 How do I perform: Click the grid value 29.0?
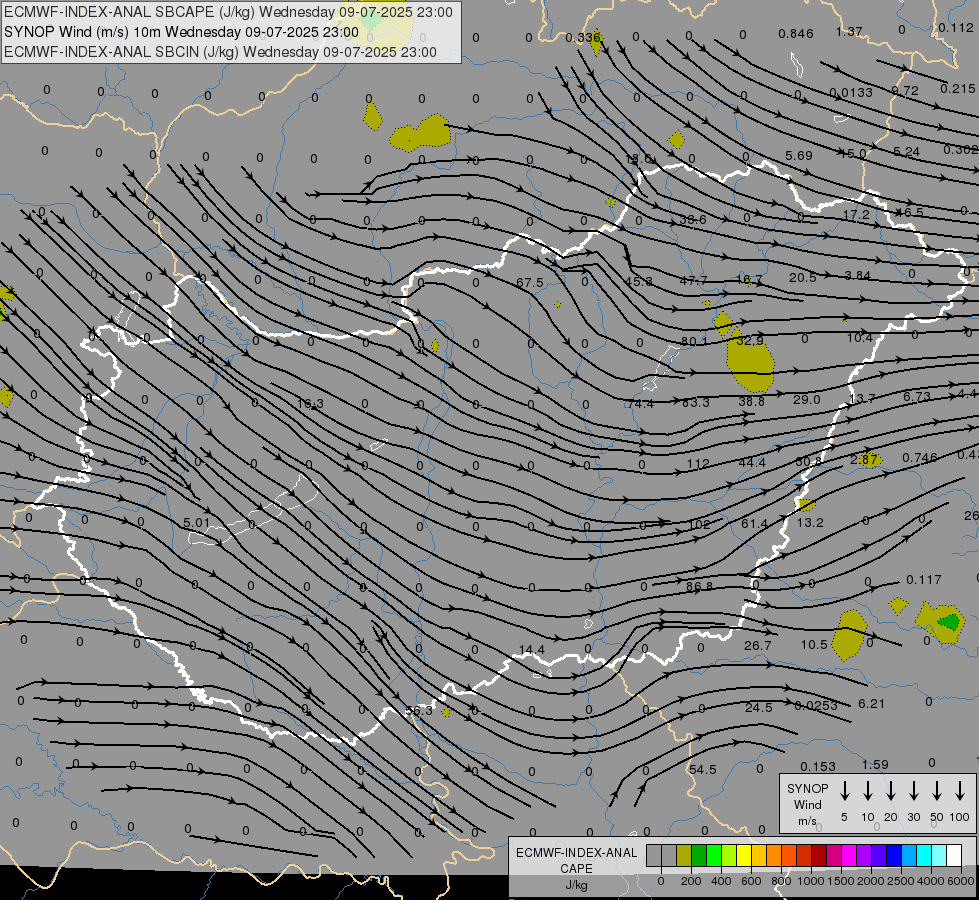pyautogui.click(x=807, y=399)
